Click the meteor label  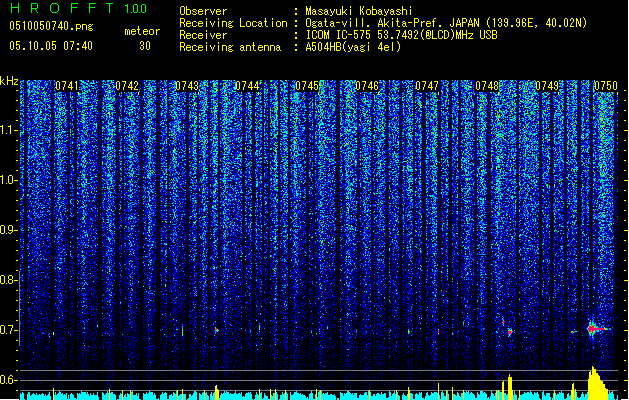coord(142,31)
